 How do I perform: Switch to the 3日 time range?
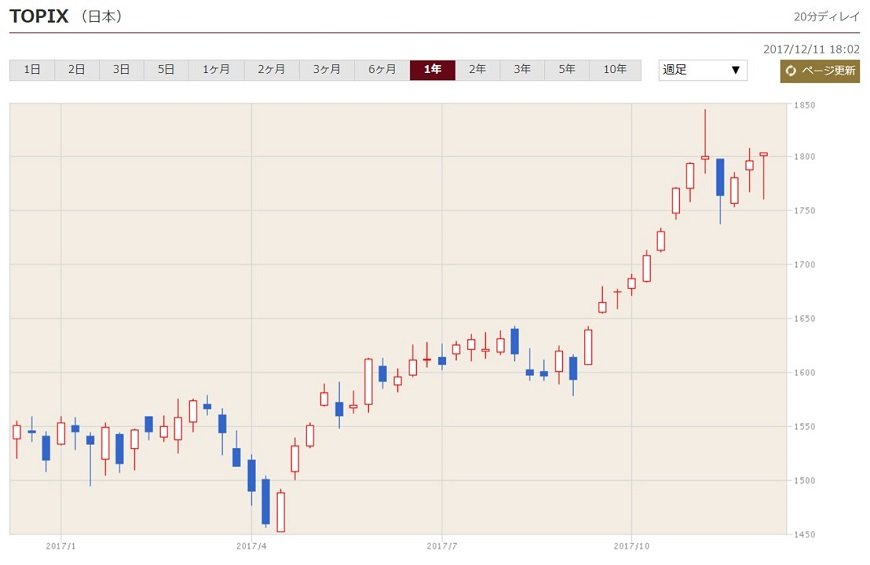click(121, 70)
